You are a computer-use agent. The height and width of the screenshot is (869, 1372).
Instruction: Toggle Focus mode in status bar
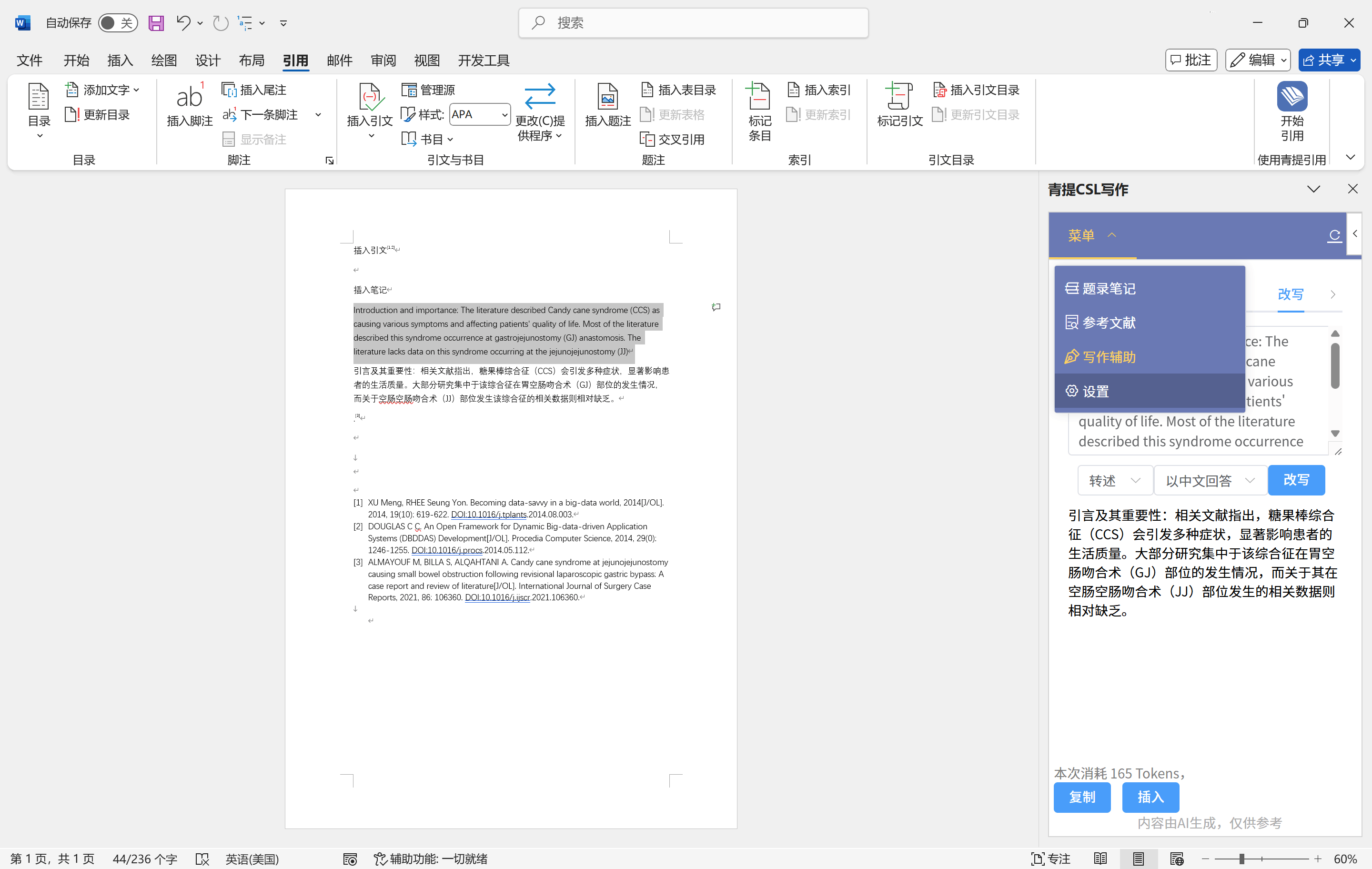tap(1050, 858)
